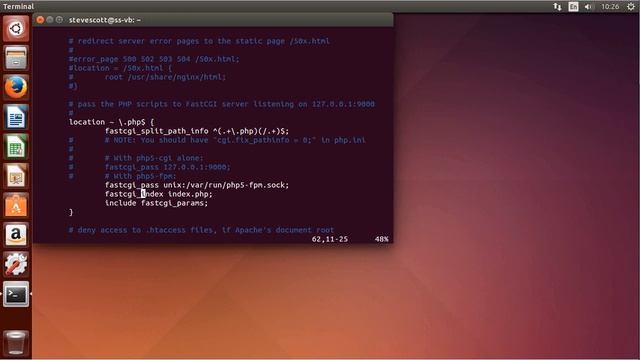Maximize the terminal window
The width and height of the screenshot is (640, 360).
point(60,20)
